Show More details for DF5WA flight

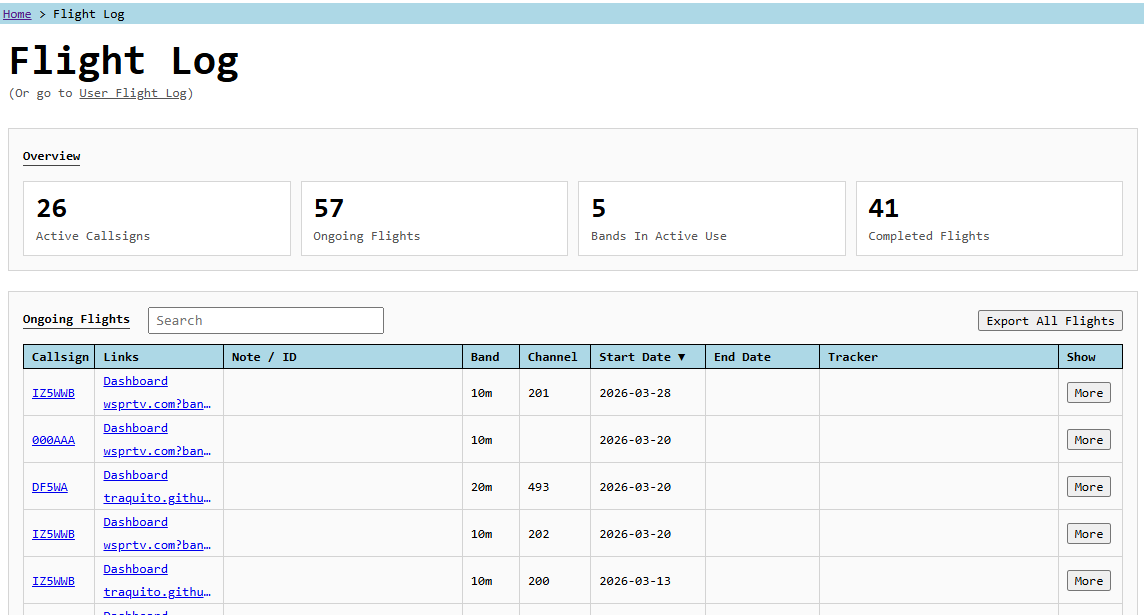tap(1088, 487)
